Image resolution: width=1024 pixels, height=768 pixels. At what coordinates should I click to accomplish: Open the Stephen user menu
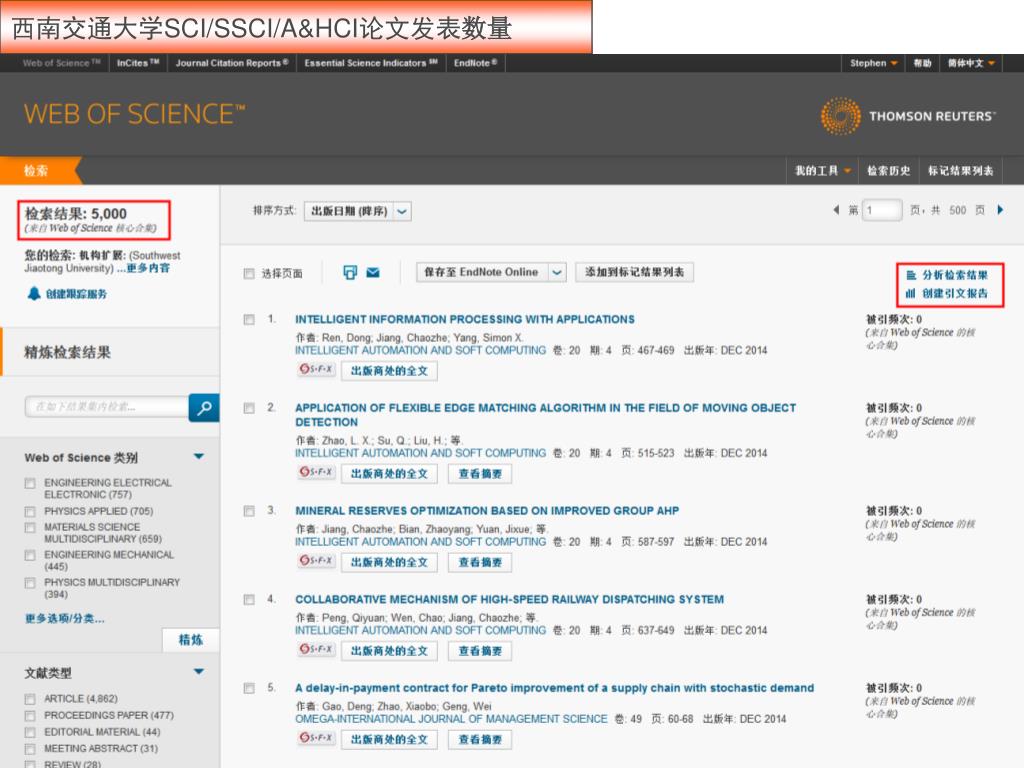873,63
